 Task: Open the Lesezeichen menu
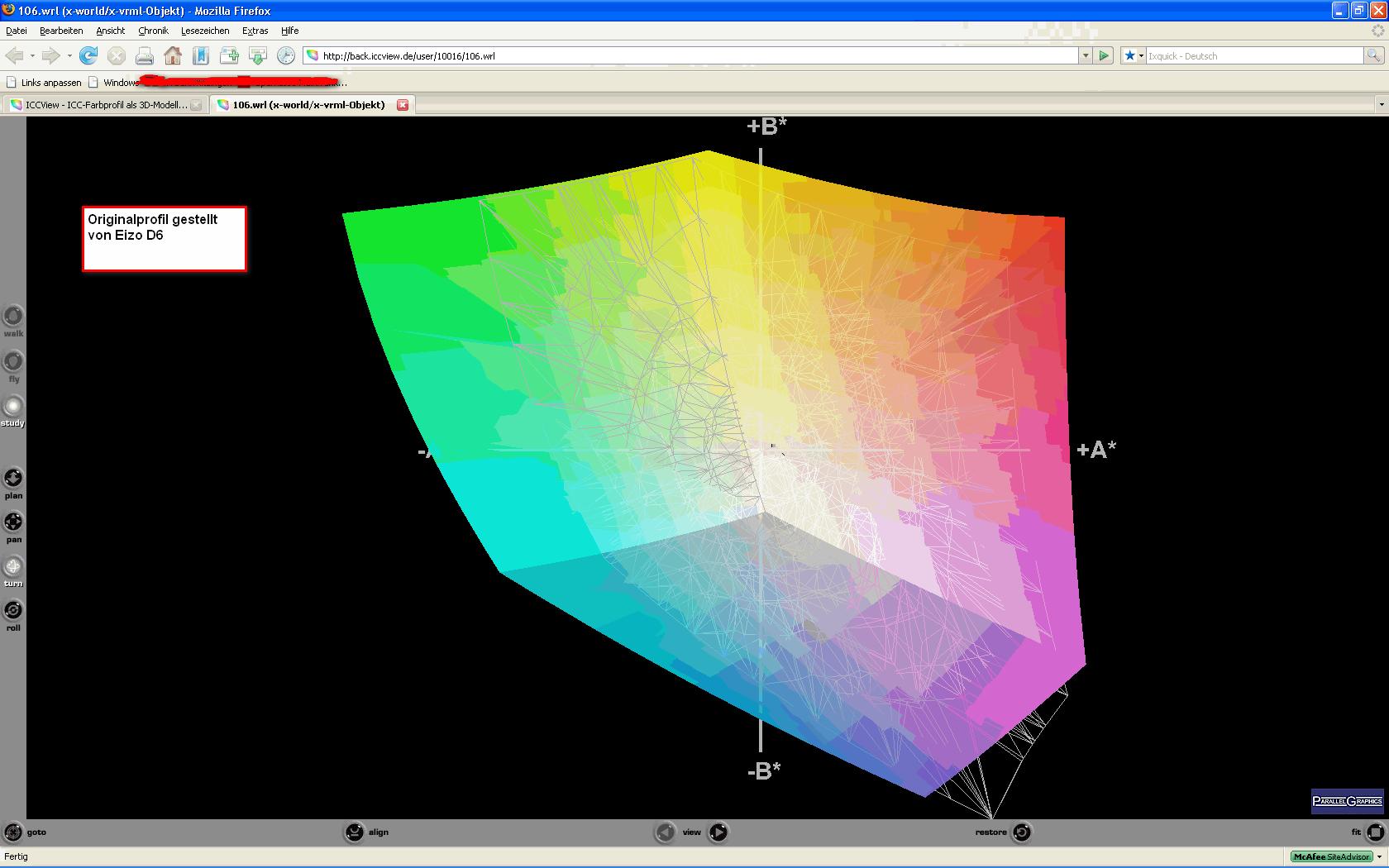click(x=205, y=31)
